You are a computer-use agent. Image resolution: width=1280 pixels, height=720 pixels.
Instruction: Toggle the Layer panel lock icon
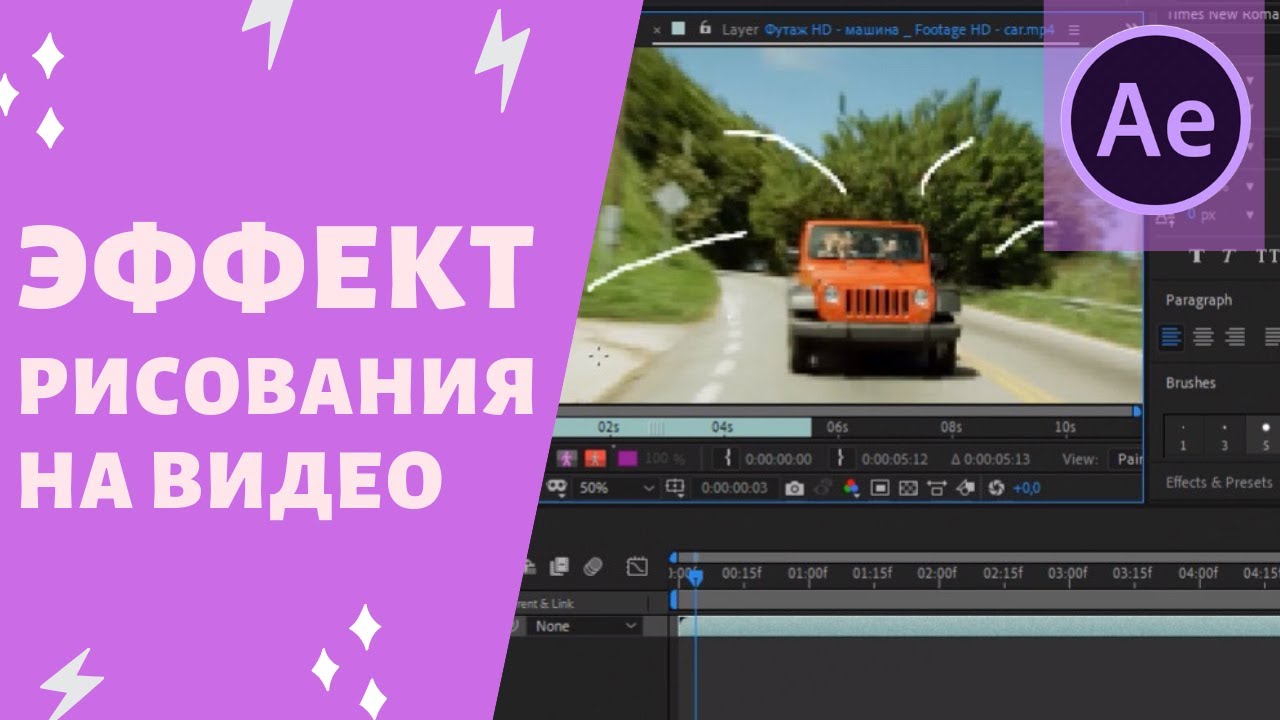(705, 29)
